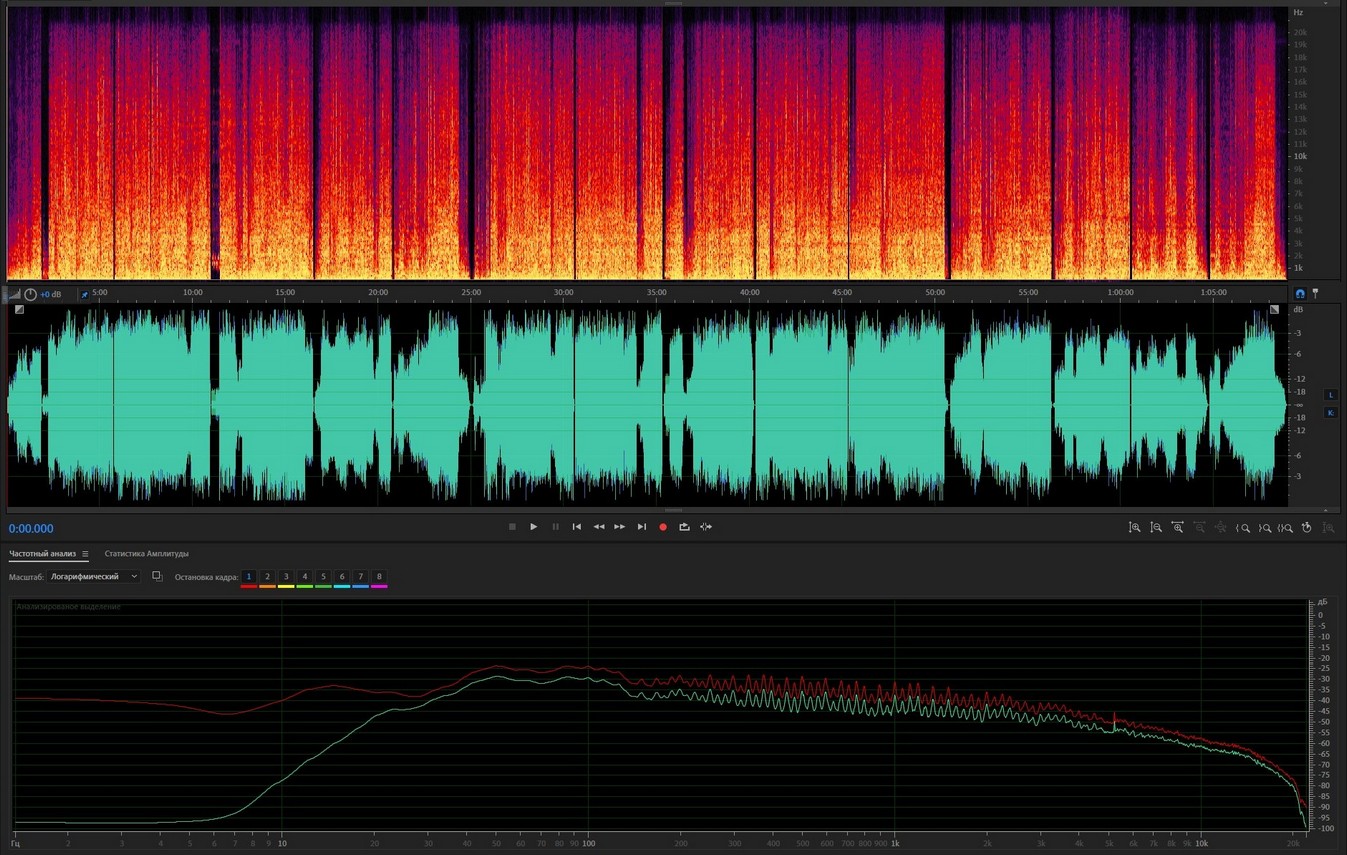
Task: Click frame hold button 1
Action: (x=249, y=577)
